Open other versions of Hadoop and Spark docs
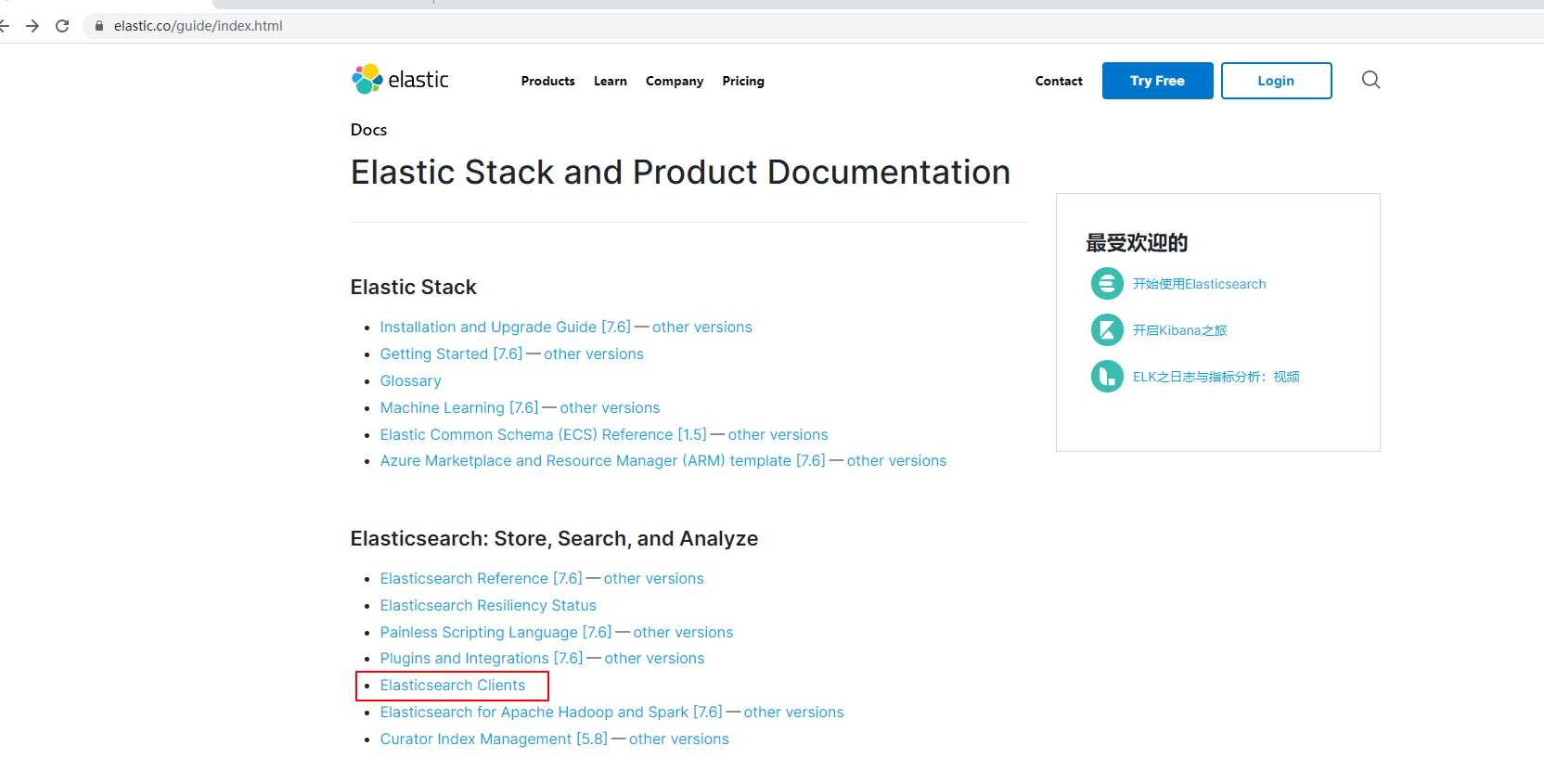 pyautogui.click(x=793, y=712)
